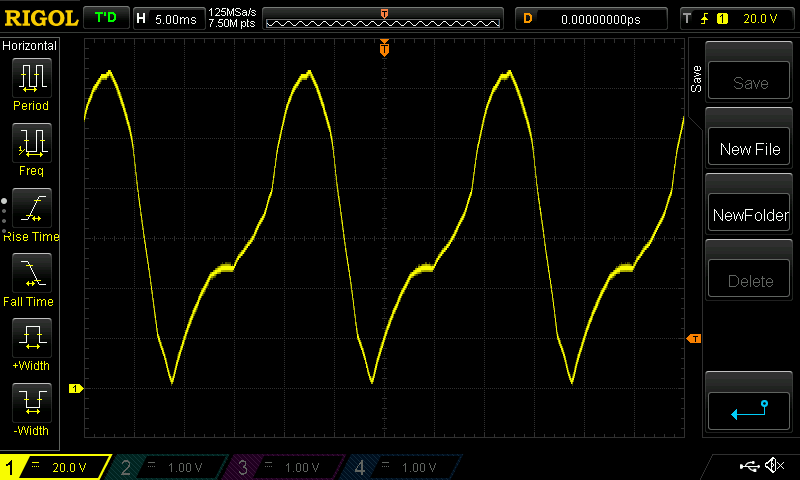
Task: Click the Delete button
Action: point(749,279)
